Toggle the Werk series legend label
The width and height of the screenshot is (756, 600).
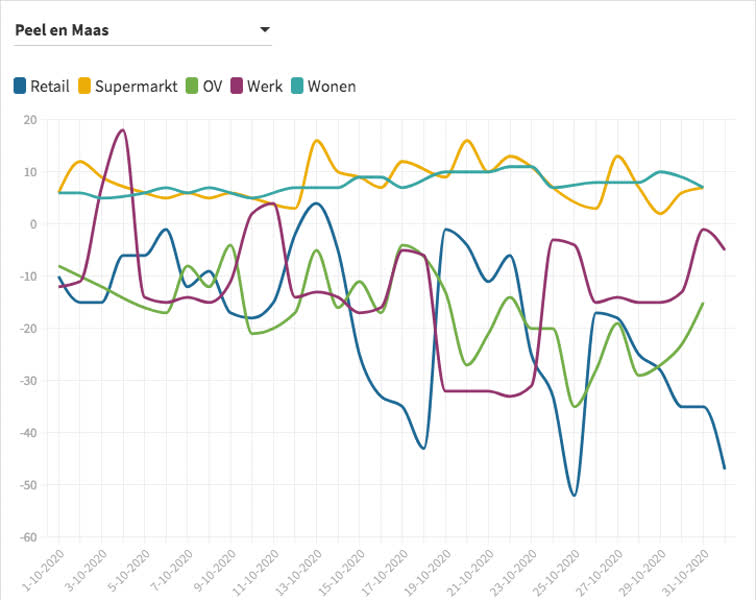[x=265, y=86]
